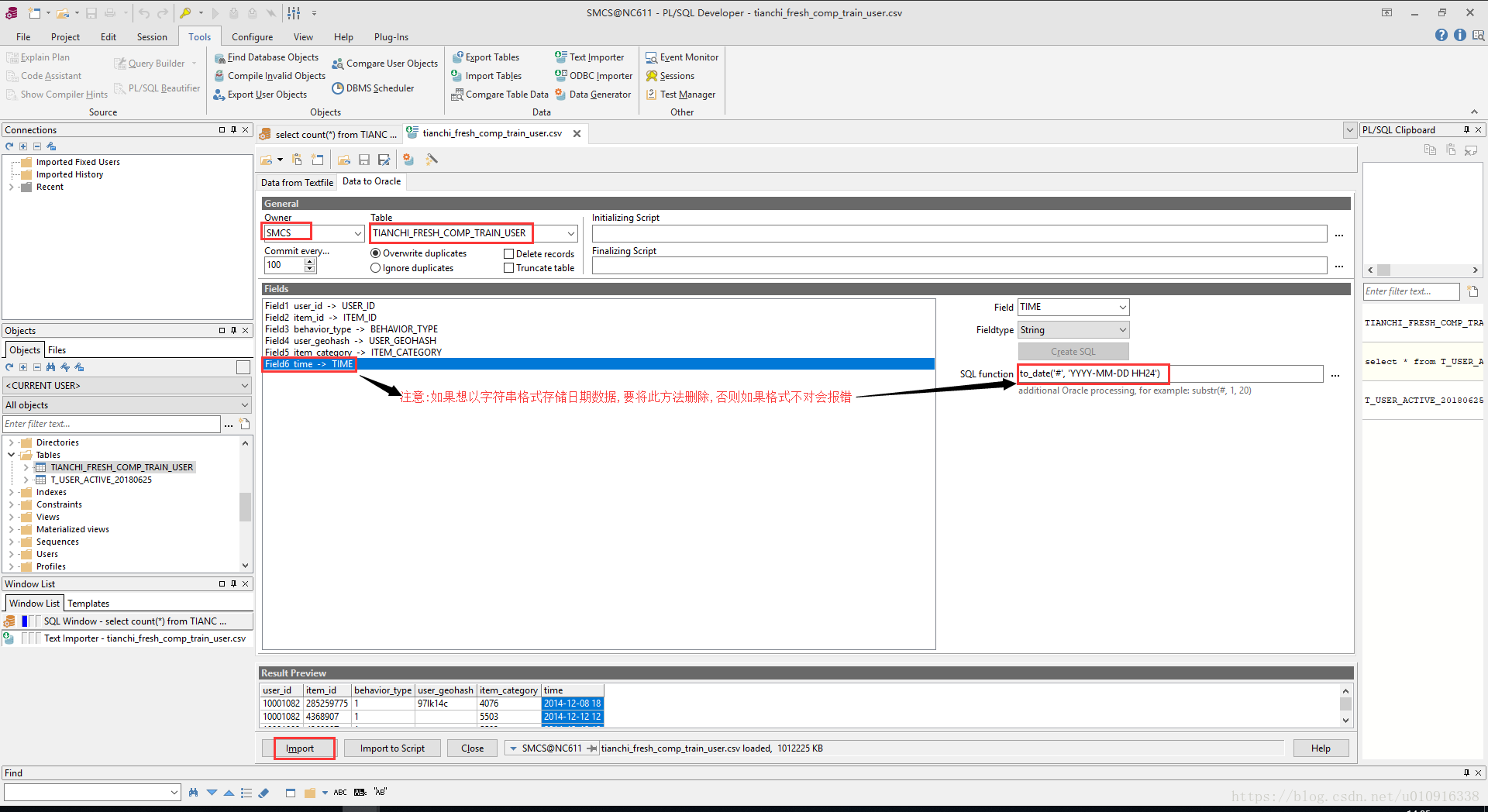This screenshot has height=812, width=1488.
Task: Click Result Preview vertical scrollbar down arrow
Action: point(1345,721)
